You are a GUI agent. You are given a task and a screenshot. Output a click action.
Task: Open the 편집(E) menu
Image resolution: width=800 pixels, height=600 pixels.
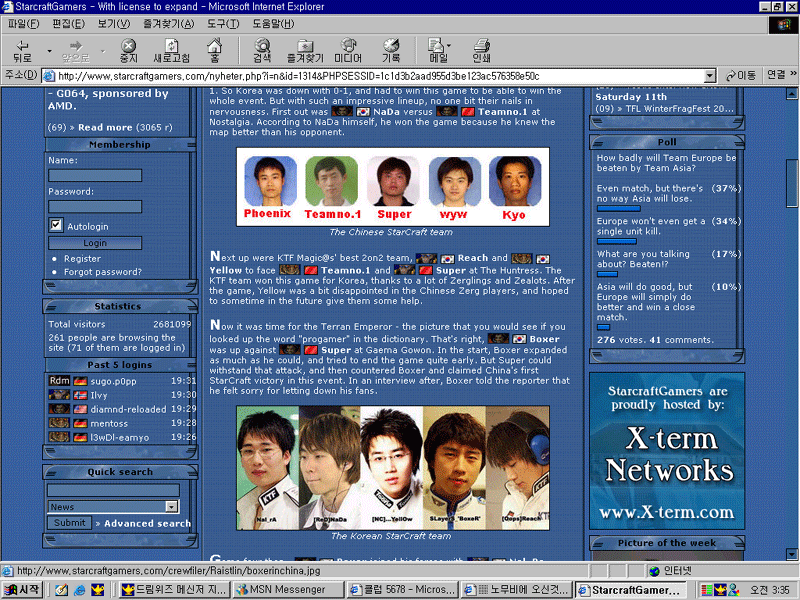coord(68,23)
